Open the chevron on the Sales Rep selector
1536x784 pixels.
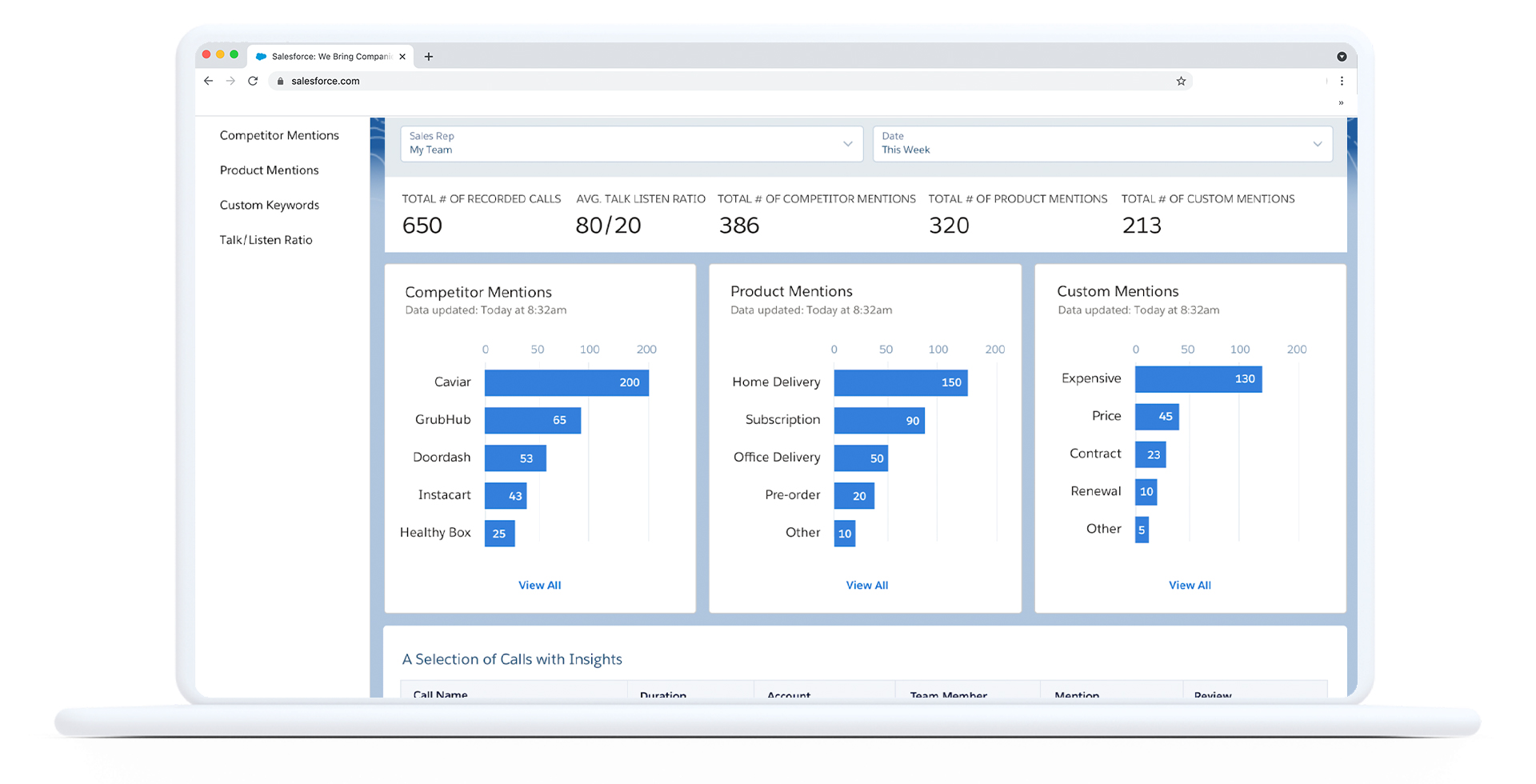coord(847,144)
